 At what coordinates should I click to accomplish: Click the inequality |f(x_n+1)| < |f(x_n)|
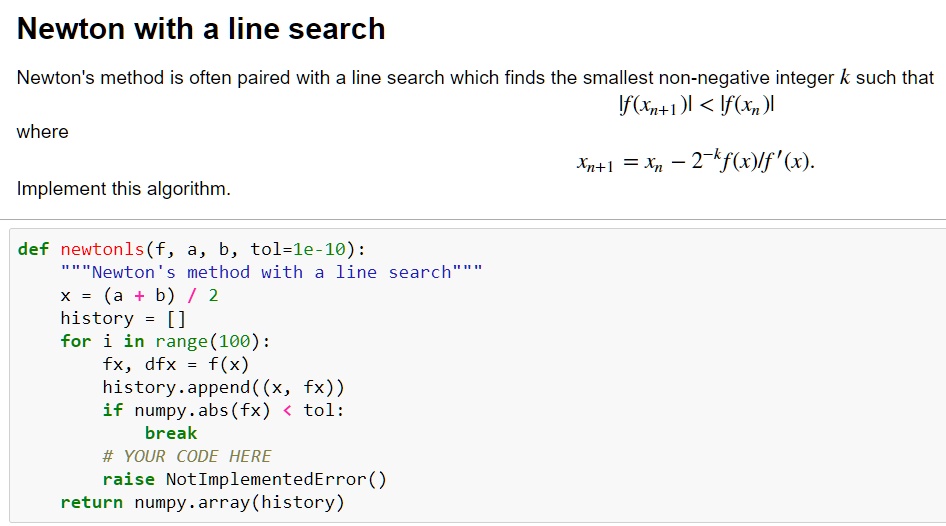698,103
